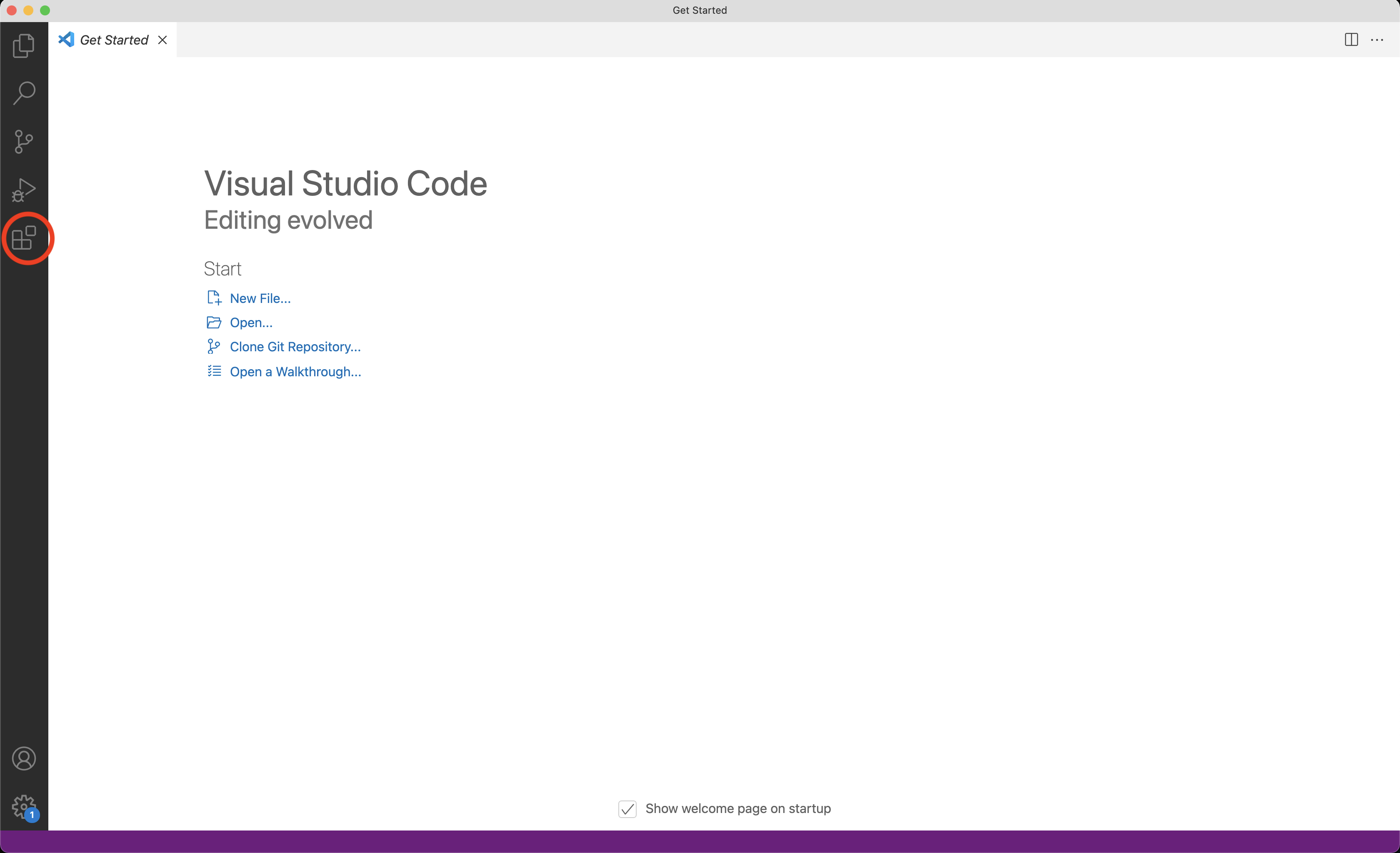The height and width of the screenshot is (853, 1400).
Task: Click the Open... link
Action: click(251, 323)
